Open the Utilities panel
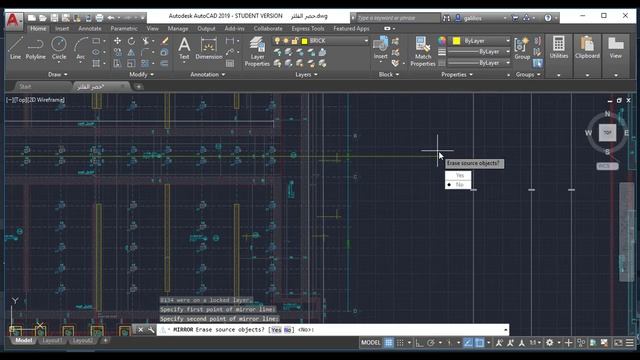Viewport: 640px width, 360px height. point(558,48)
